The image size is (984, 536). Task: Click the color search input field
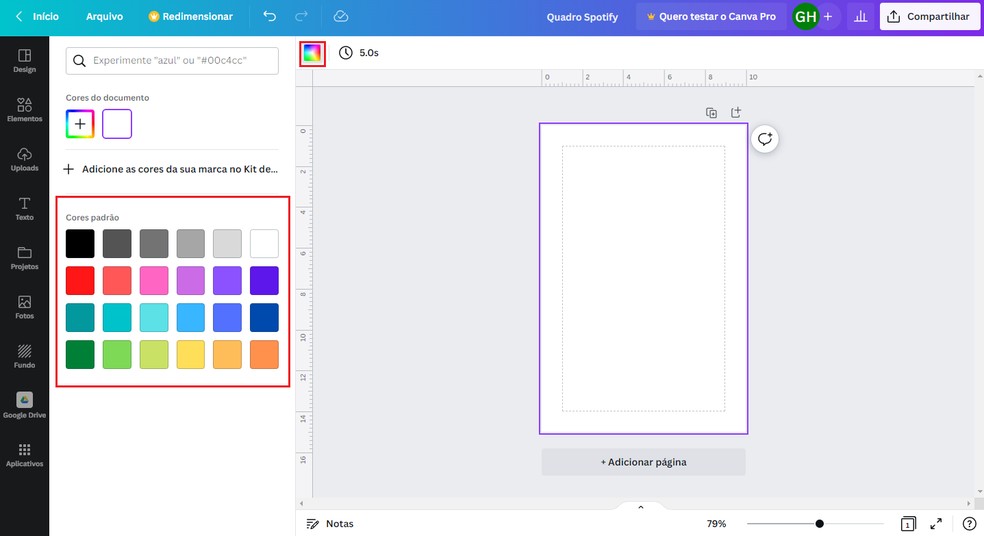[172, 61]
